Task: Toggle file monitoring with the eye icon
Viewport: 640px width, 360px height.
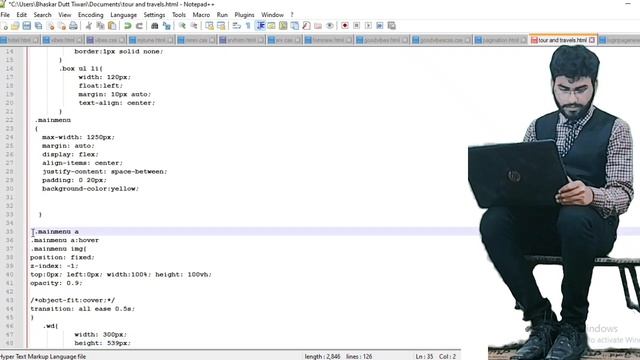Action: [329, 26]
